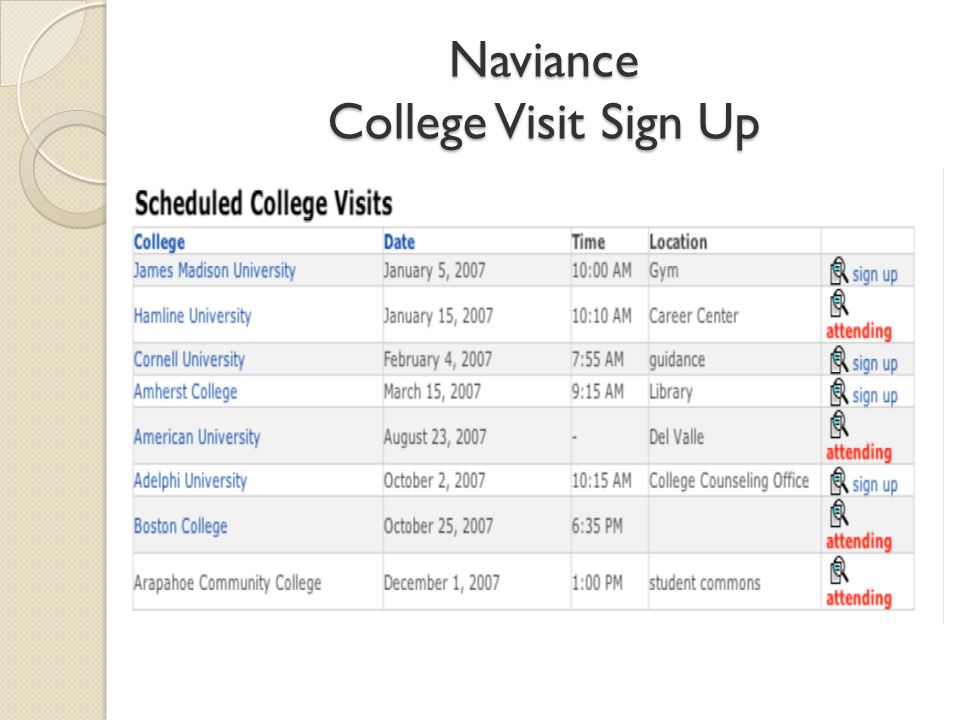Open the Cornell University college page

tap(189, 359)
